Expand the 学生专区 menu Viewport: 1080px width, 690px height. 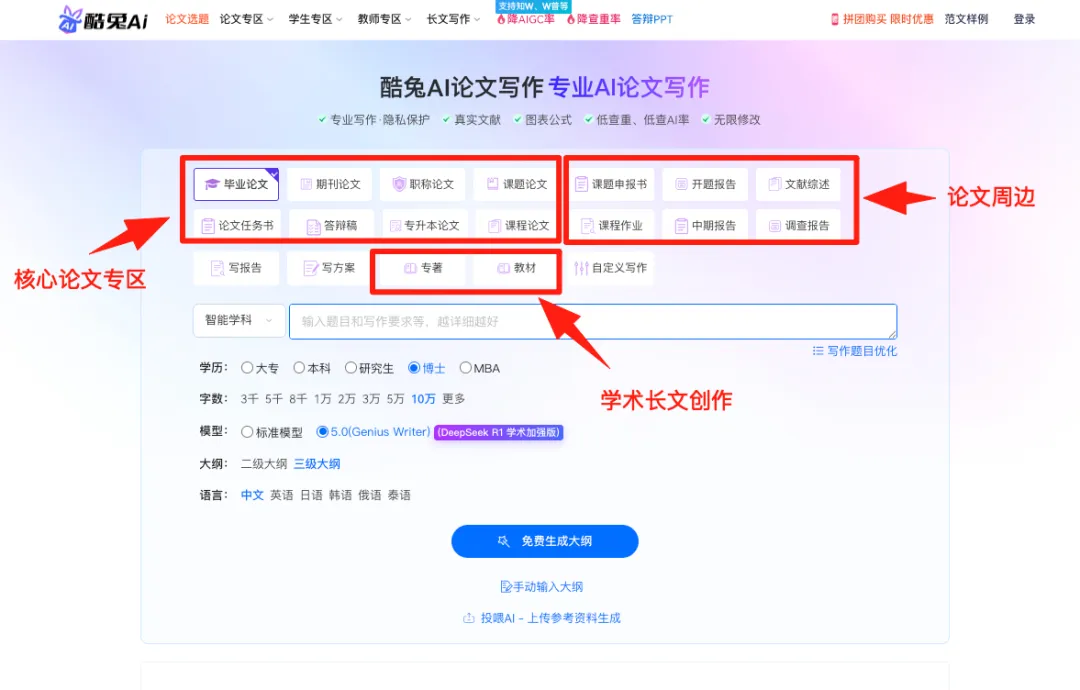315,19
